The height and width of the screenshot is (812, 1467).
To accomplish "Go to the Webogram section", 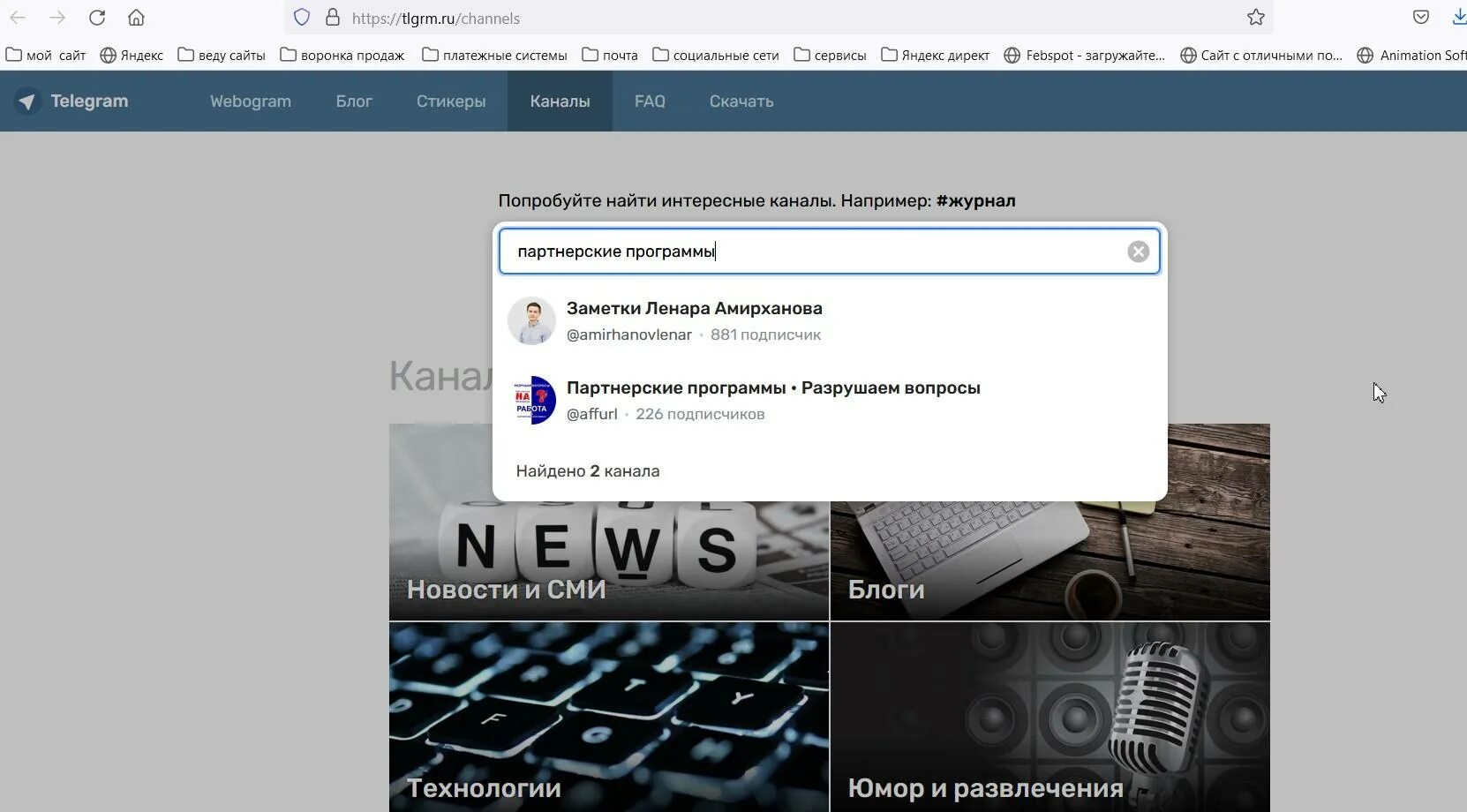I will click(x=251, y=101).
